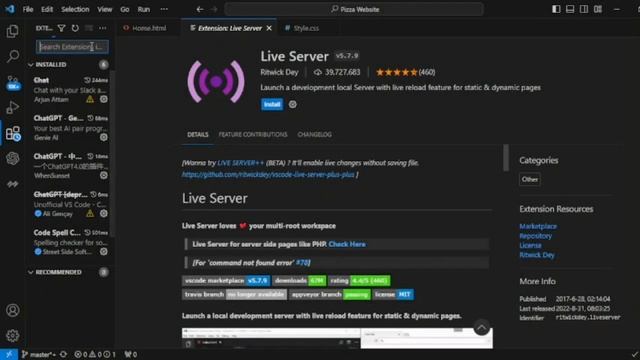Select the Details tab
Image resolution: width=640 pixels, height=360 pixels.
[198, 135]
